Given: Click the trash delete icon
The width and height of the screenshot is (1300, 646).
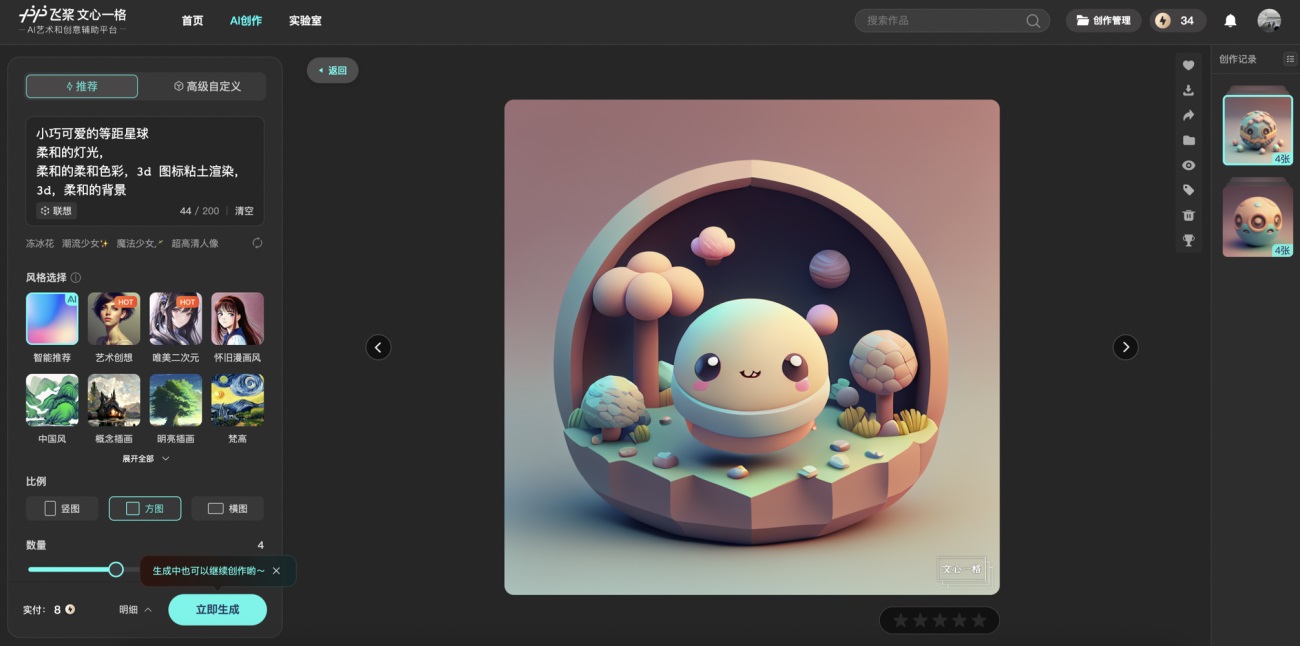Looking at the screenshot, I should 1188,215.
